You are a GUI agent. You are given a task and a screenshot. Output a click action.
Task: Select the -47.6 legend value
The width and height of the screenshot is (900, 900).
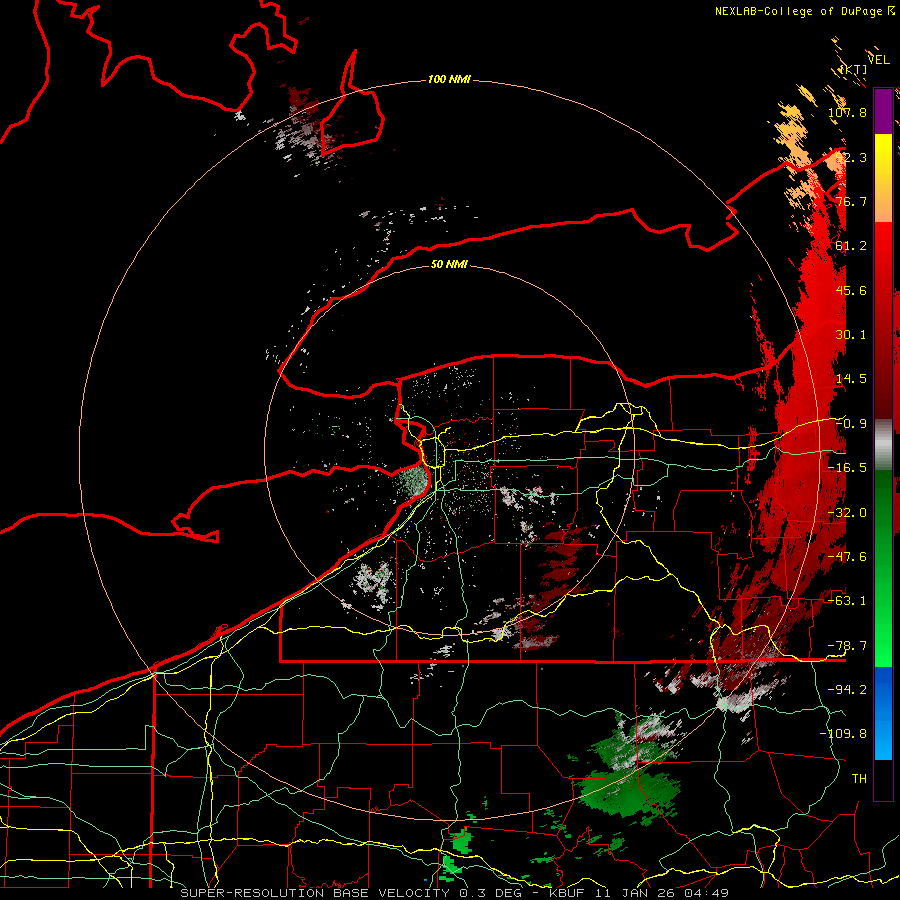[847, 557]
